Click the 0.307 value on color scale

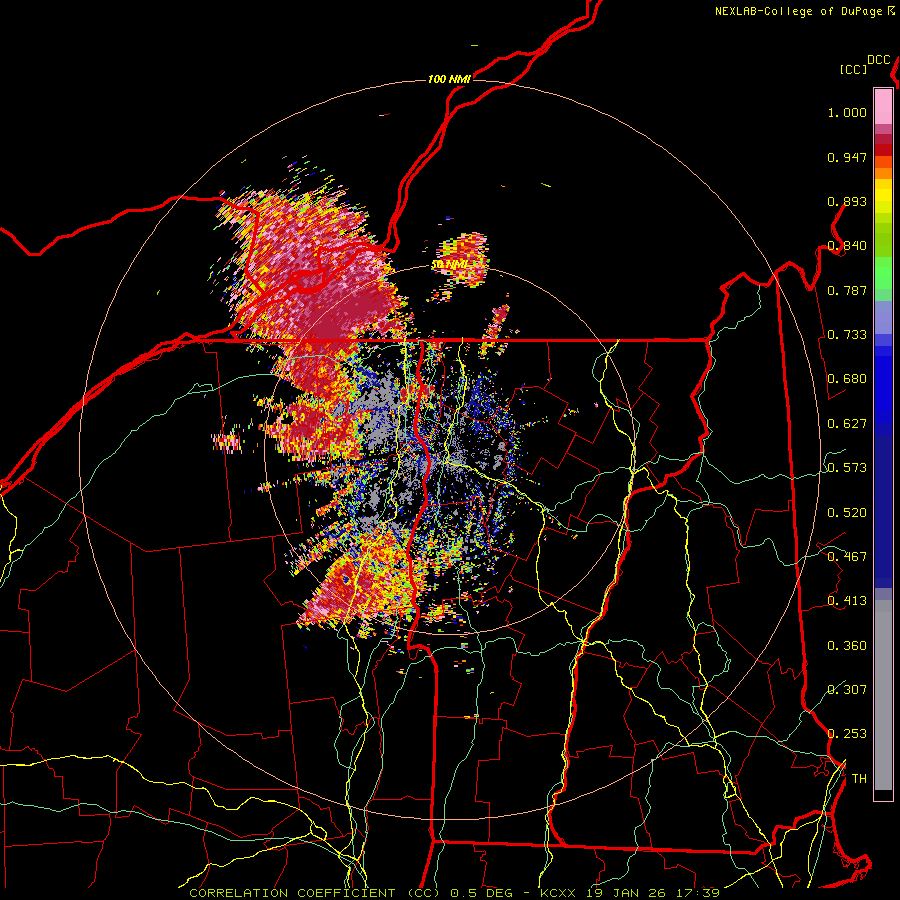[847, 690]
